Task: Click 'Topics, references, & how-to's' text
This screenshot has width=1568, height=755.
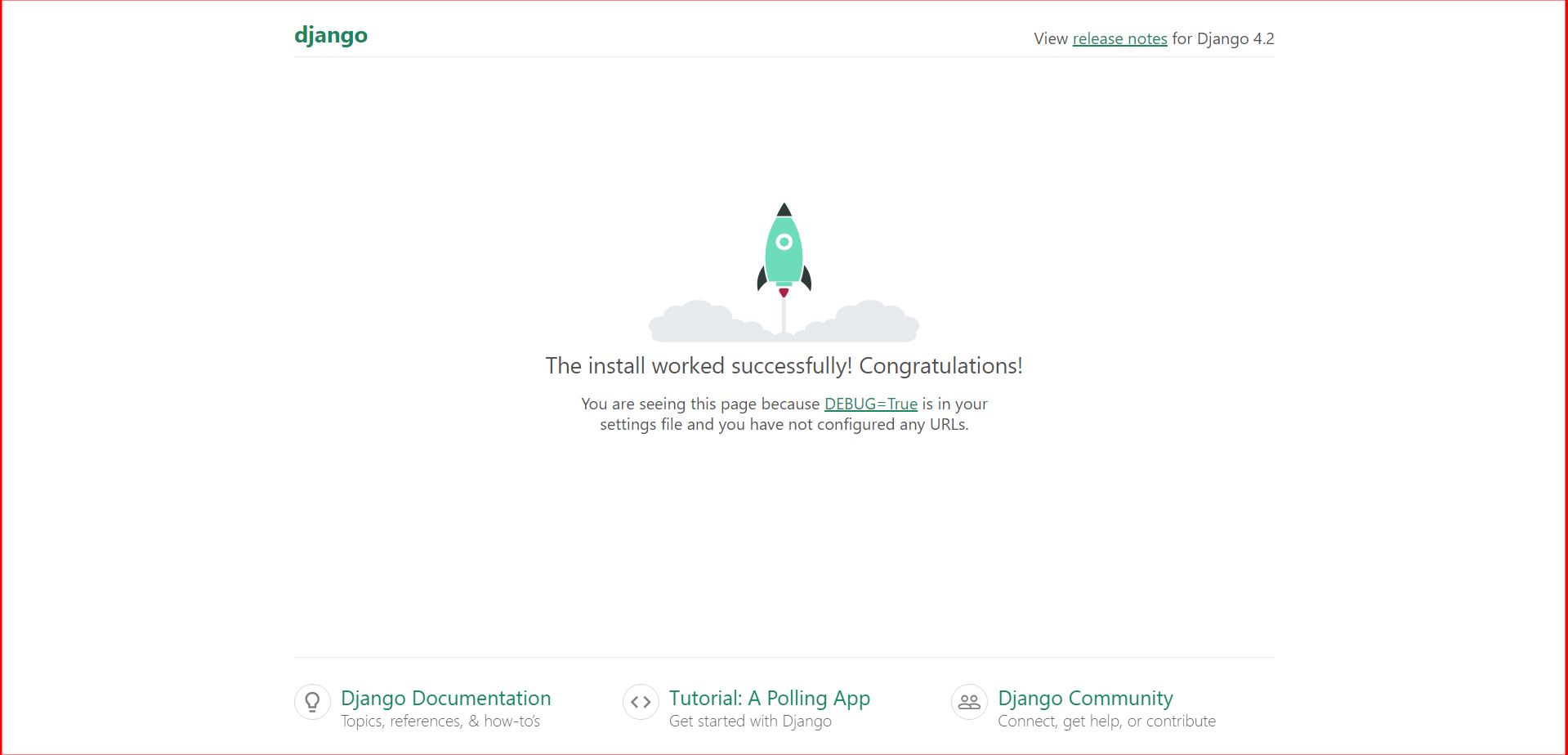Action: 440,721
